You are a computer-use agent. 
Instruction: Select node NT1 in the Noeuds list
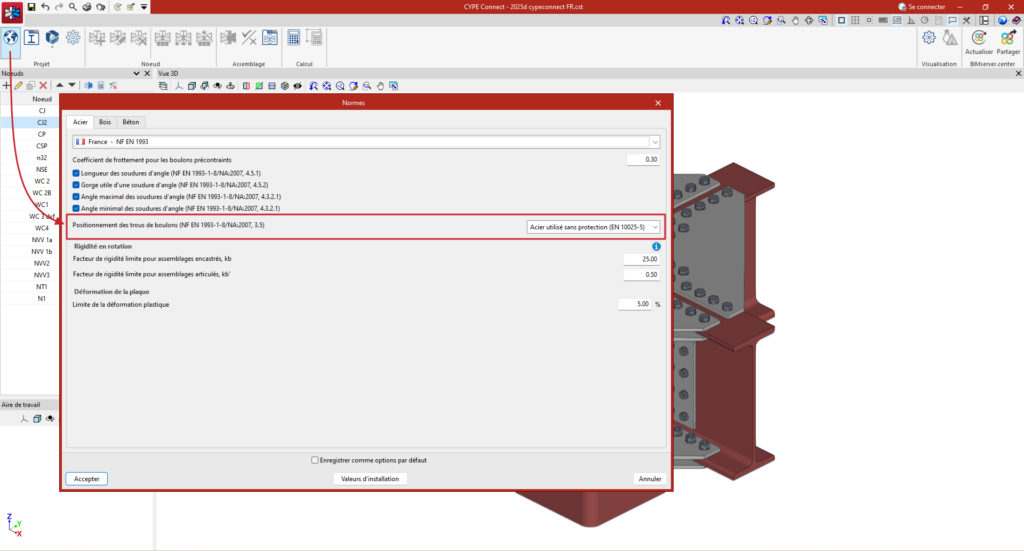[42, 287]
